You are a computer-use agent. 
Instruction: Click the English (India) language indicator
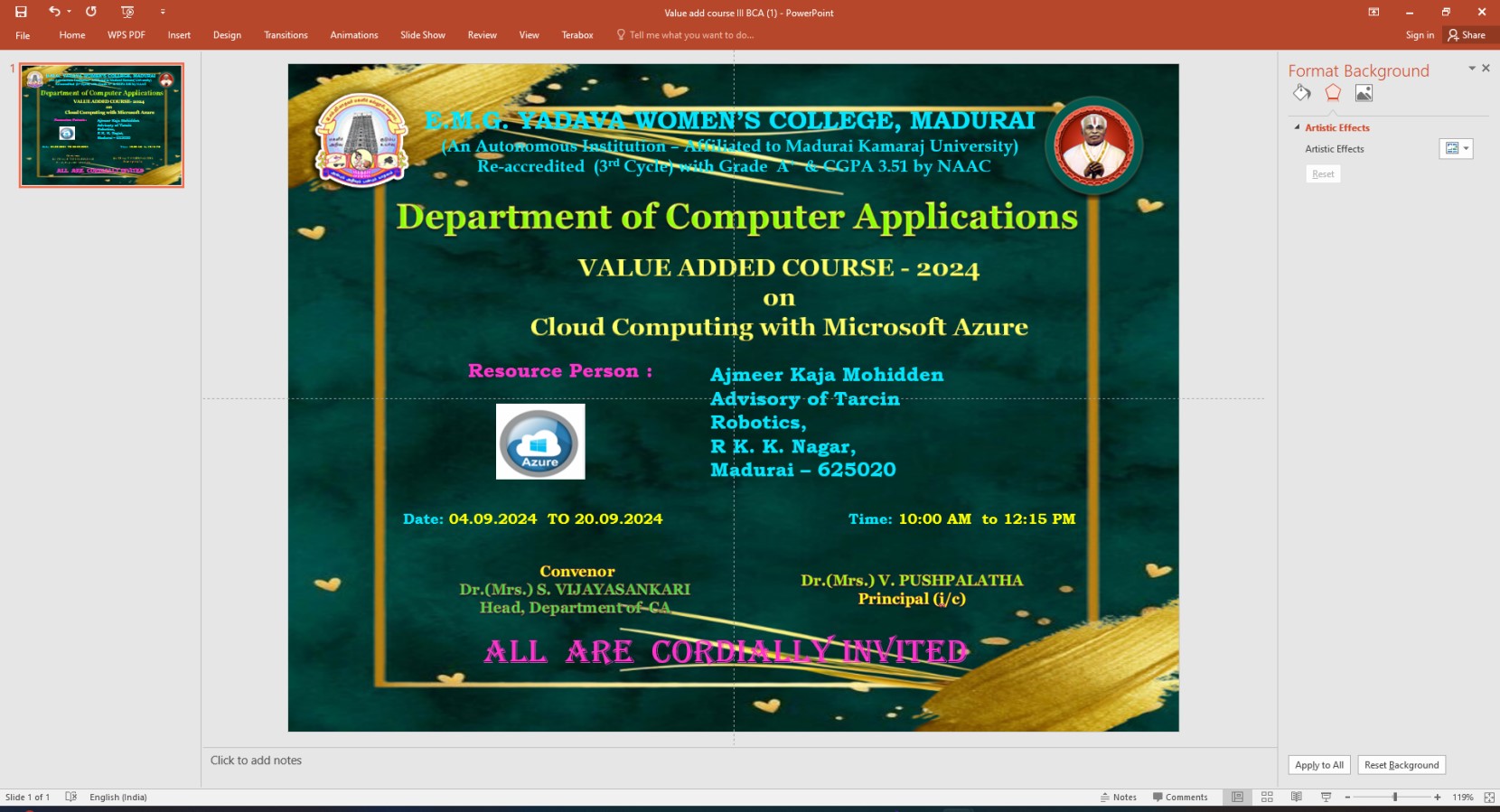pos(118,798)
